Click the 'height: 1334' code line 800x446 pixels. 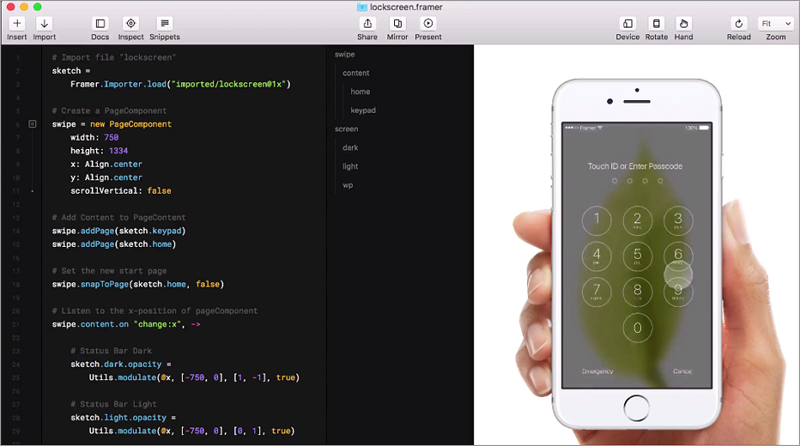(x=99, y=151)
